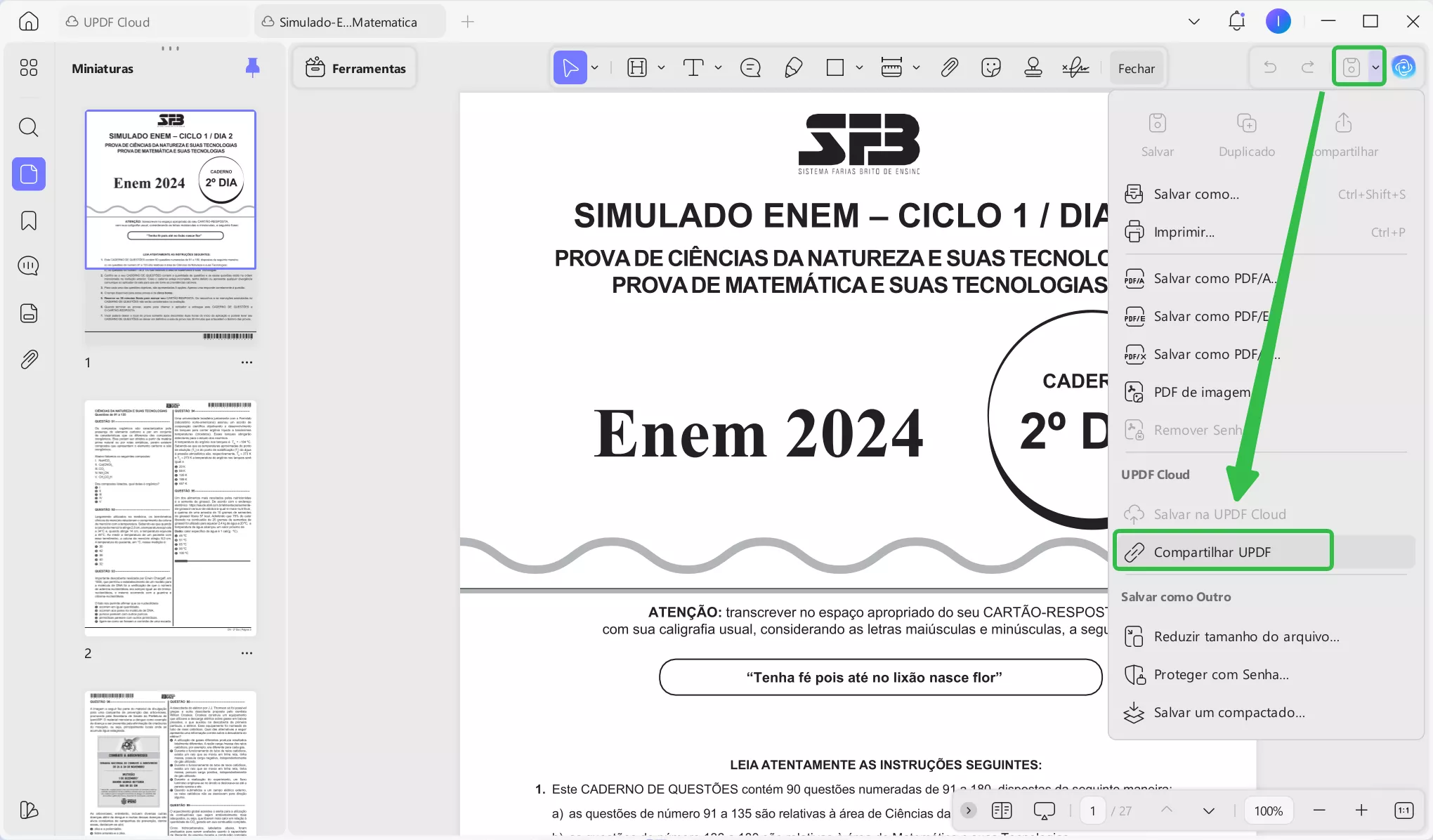This screenshot has width=1433, height=840.
Task: Open the save options dropdown arrow
Action: click(x=1375, y=67)
